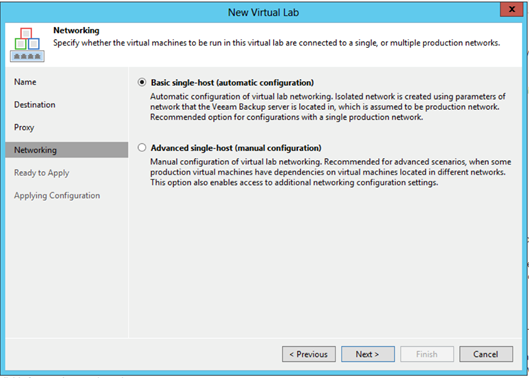Click the disabled Finish button
The image size is (529, 378).
(427, 354)
